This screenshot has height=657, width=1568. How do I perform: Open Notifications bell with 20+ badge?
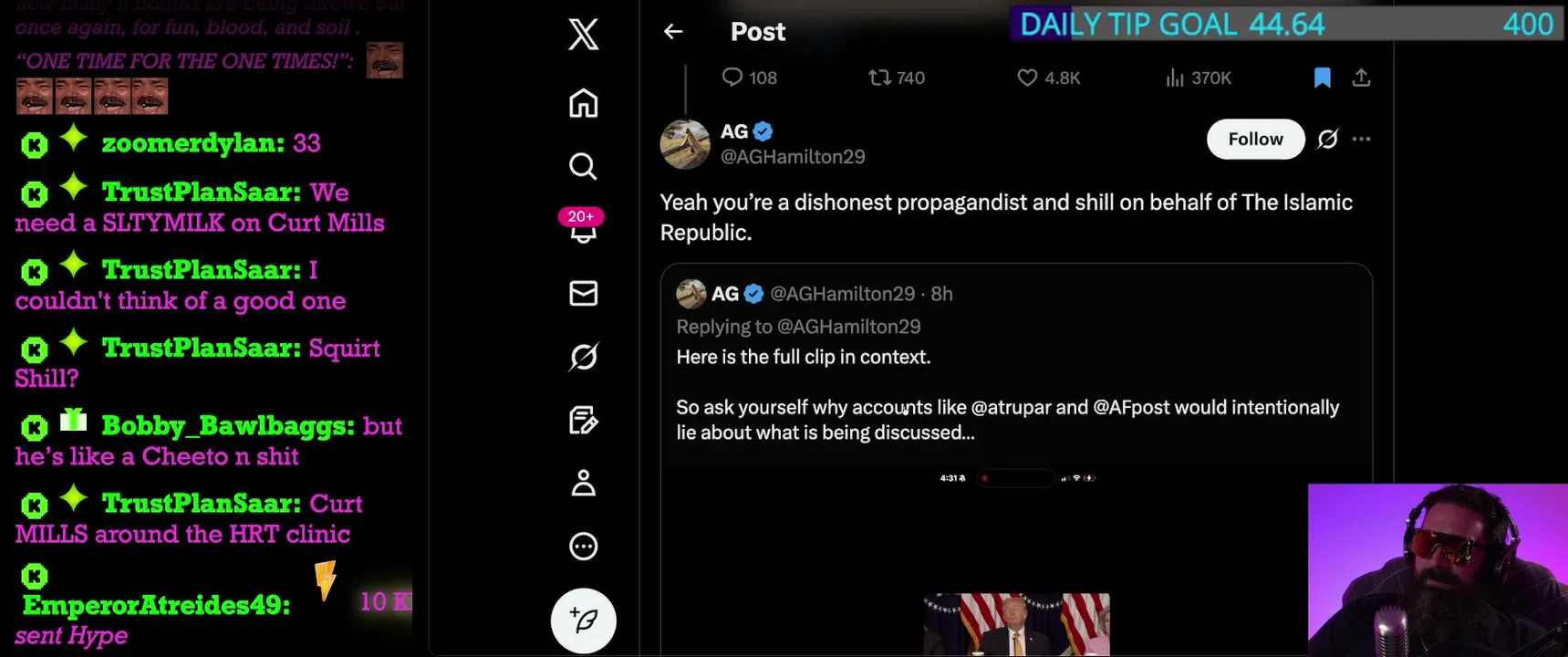(583, 227)
